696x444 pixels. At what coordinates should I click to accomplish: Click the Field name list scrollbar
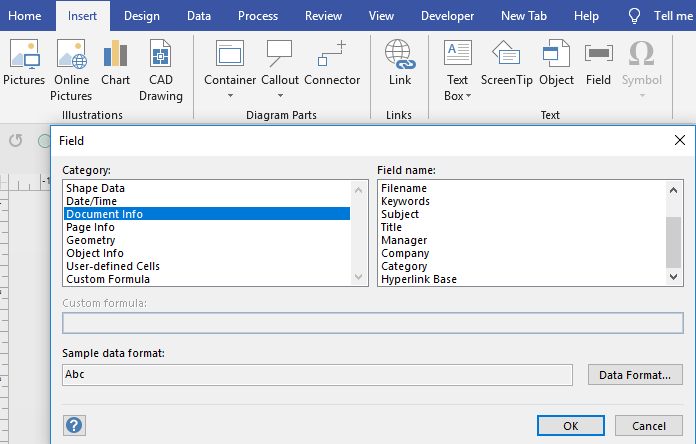pos(674,240)
